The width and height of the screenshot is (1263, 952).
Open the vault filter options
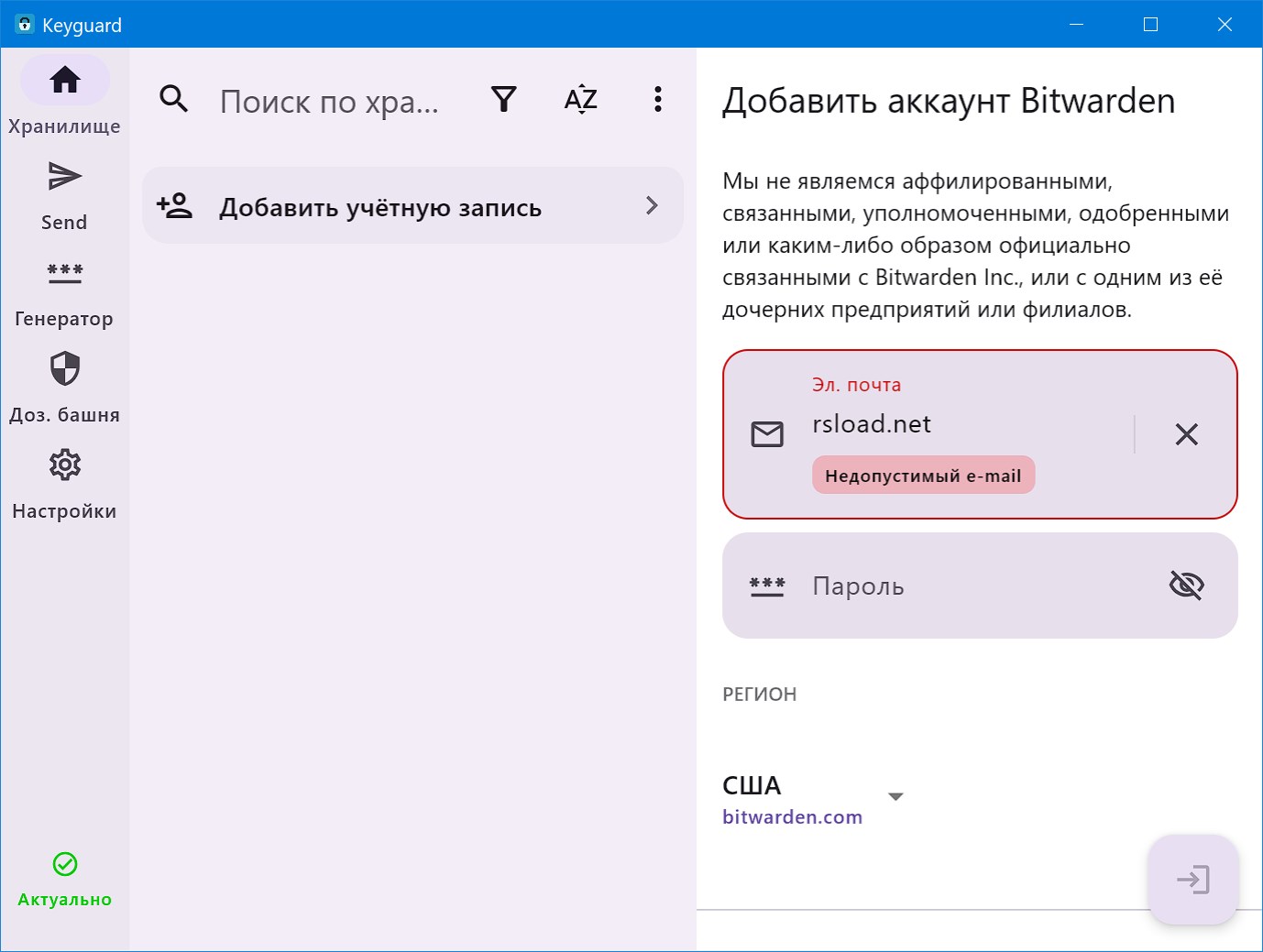(x=504, y=99)
